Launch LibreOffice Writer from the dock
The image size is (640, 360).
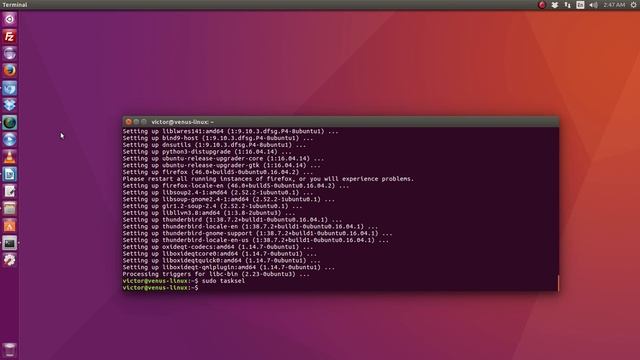pyautogui.click(x=9, y=174)
